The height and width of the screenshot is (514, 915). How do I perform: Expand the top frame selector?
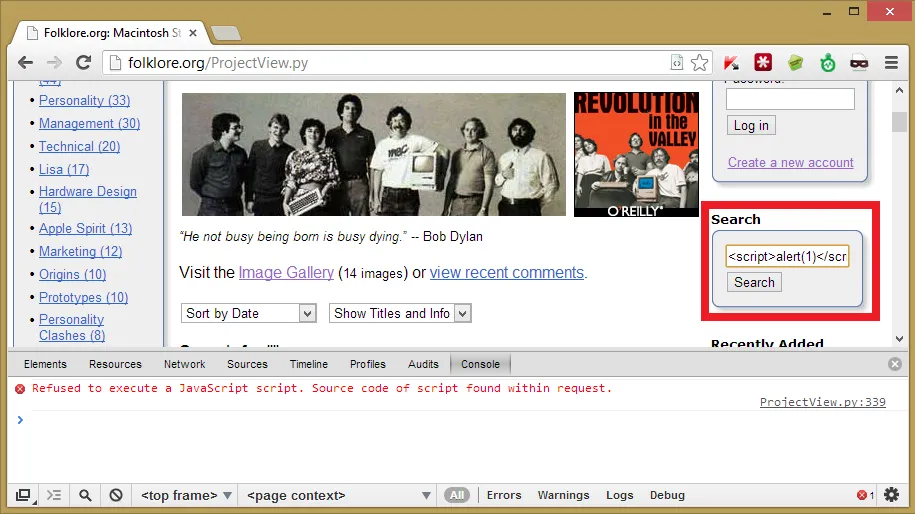click(187, 495)
